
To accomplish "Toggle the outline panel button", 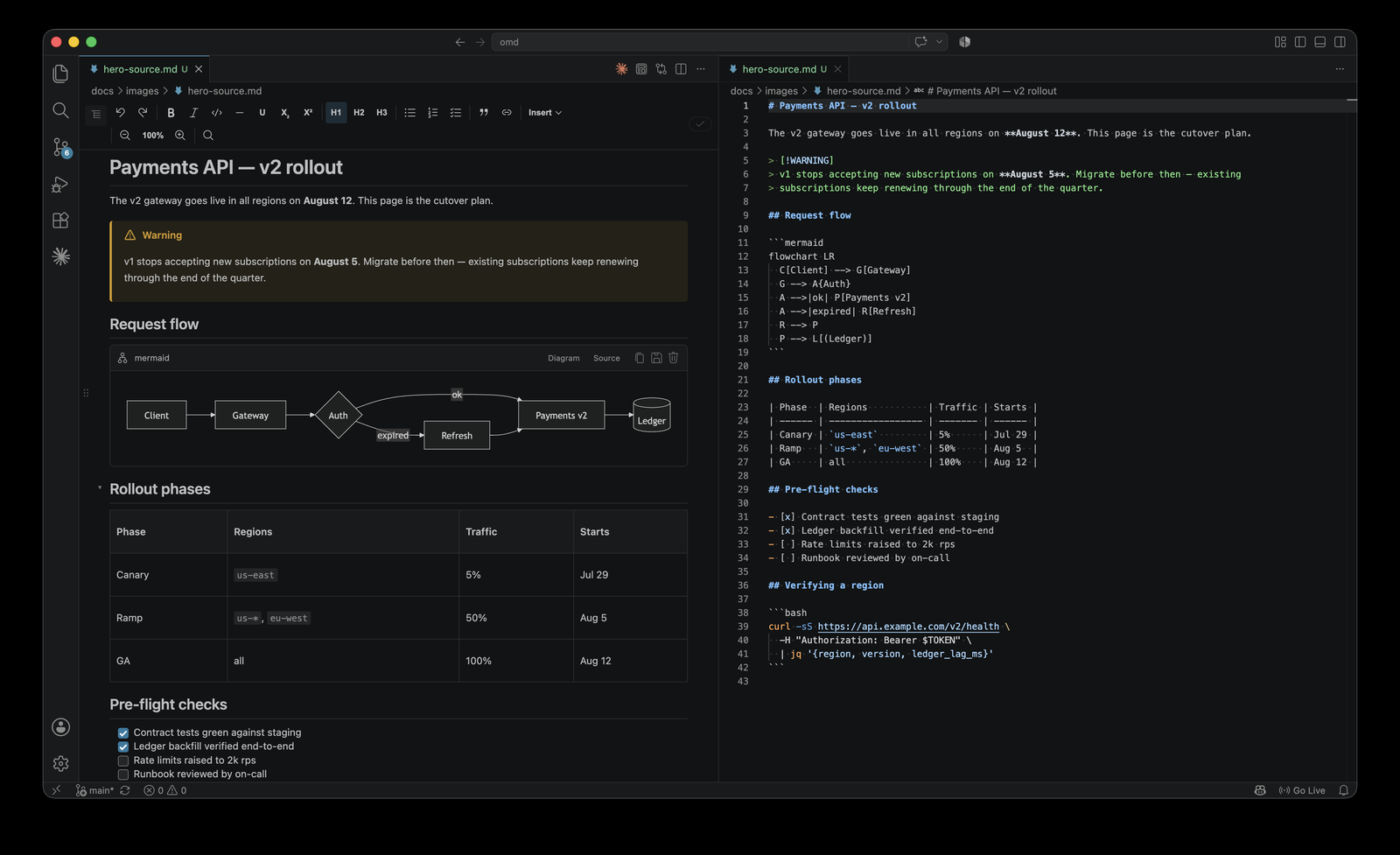I will click(x=96, y=113).
